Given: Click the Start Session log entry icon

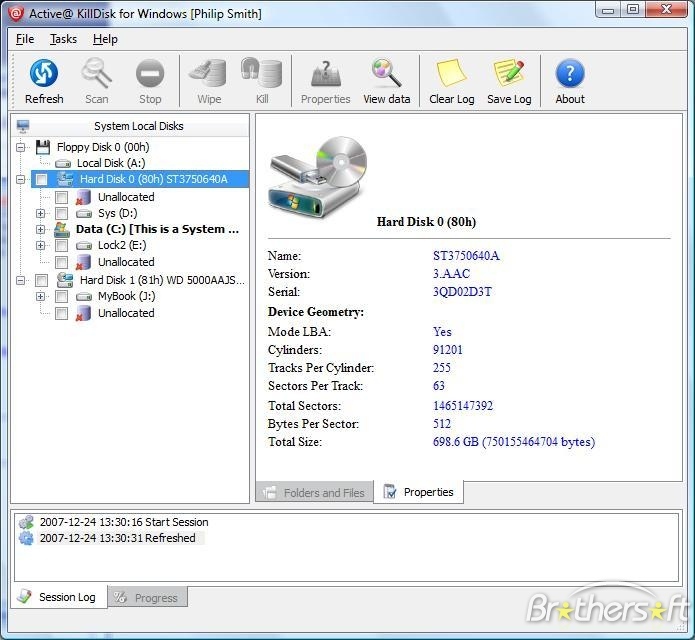Looking at the screenshot, I should (26, 522).
